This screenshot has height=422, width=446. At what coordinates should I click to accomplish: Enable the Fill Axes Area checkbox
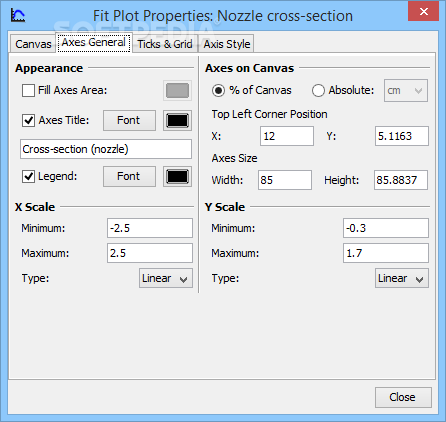click(x=28, y=90)
